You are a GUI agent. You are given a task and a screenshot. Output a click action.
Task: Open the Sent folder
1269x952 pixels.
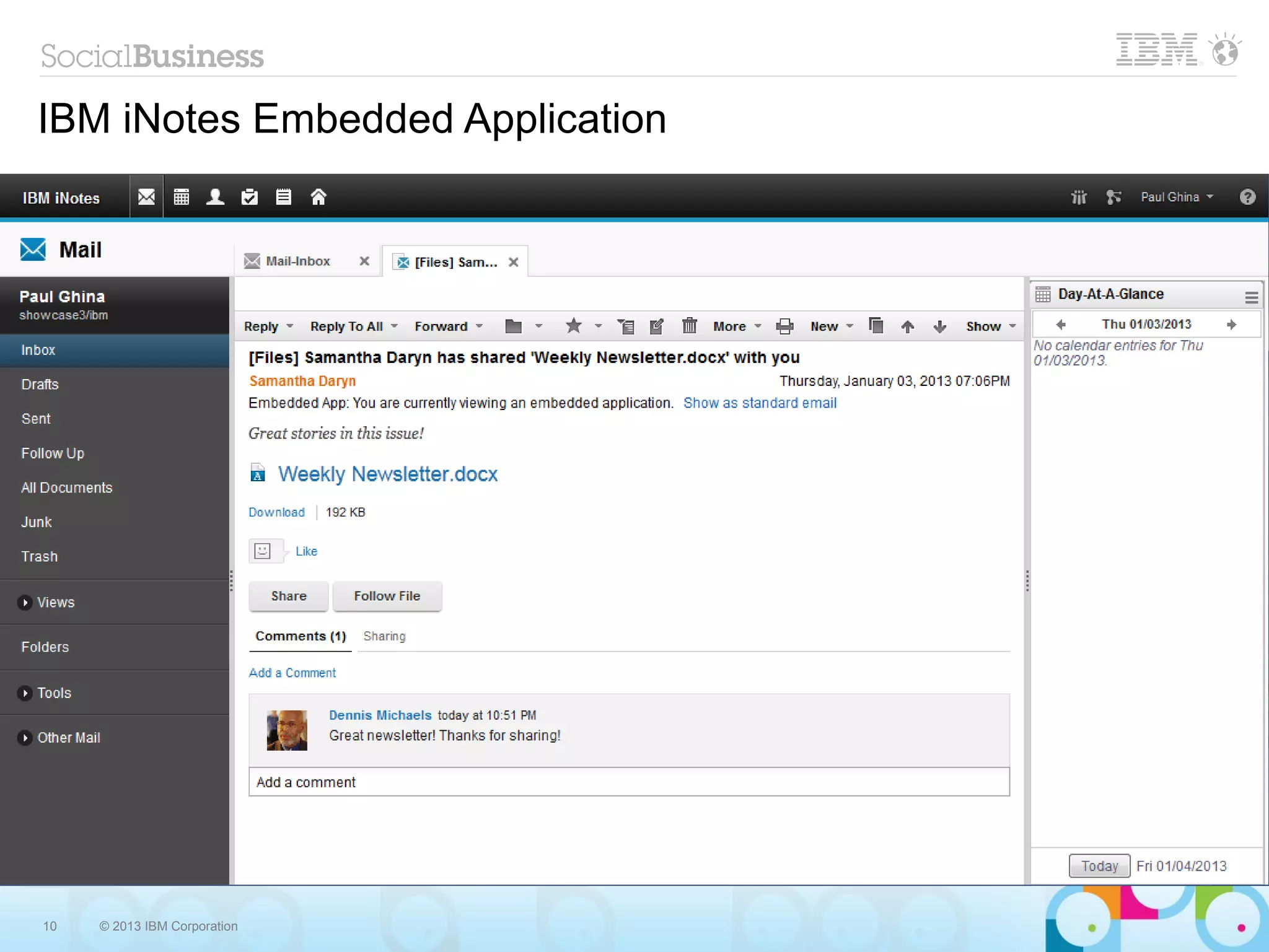tap(115, 419)
